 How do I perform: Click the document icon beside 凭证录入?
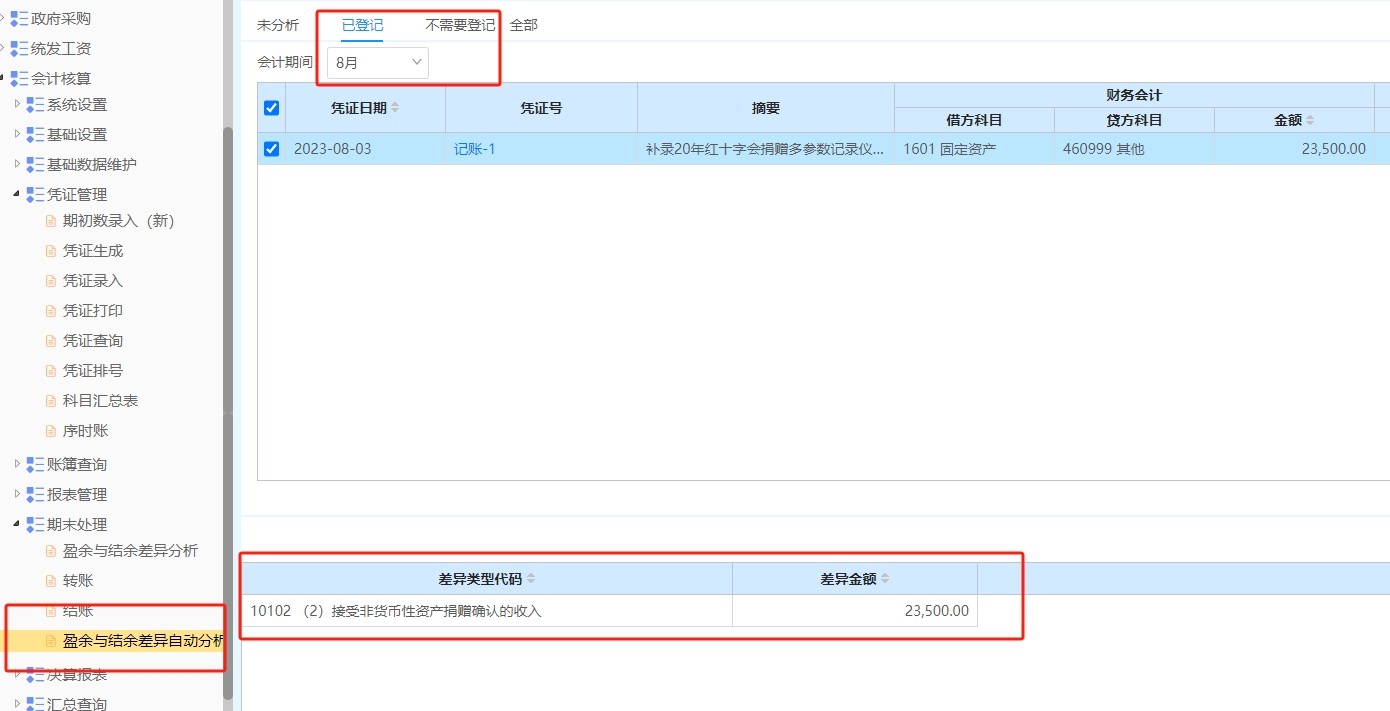51,281
